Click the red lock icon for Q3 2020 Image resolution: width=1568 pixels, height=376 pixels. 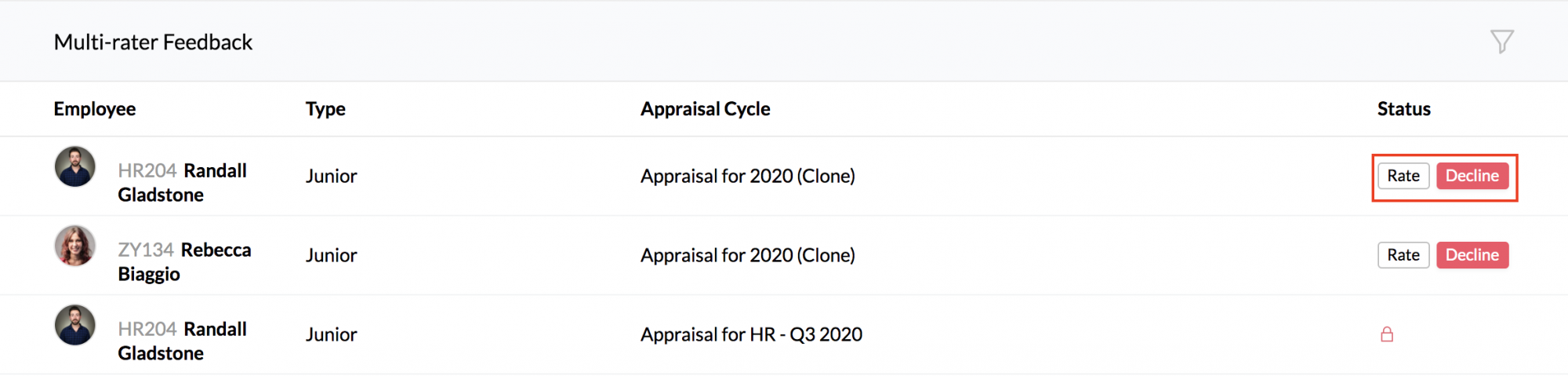click(1387, 334)
